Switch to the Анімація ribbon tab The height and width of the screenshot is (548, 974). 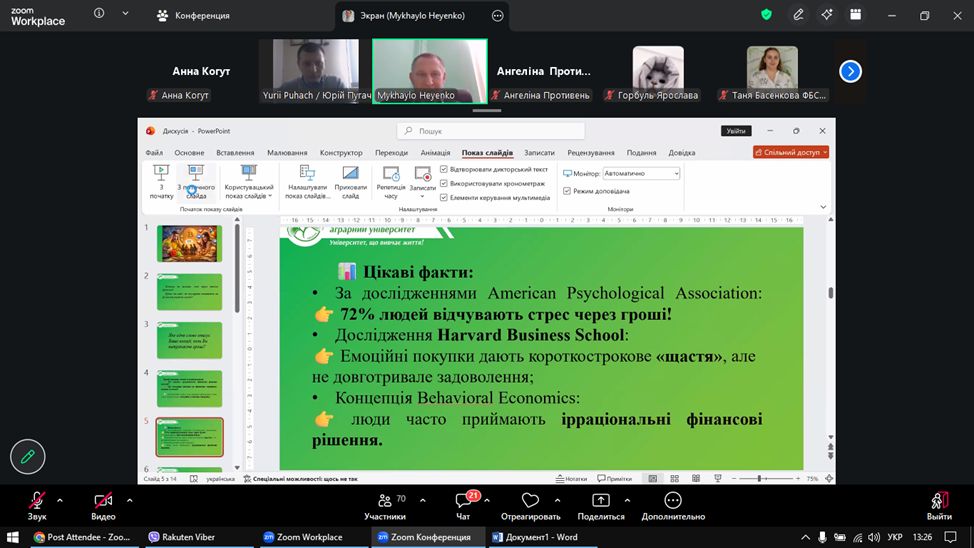[435, 153]
